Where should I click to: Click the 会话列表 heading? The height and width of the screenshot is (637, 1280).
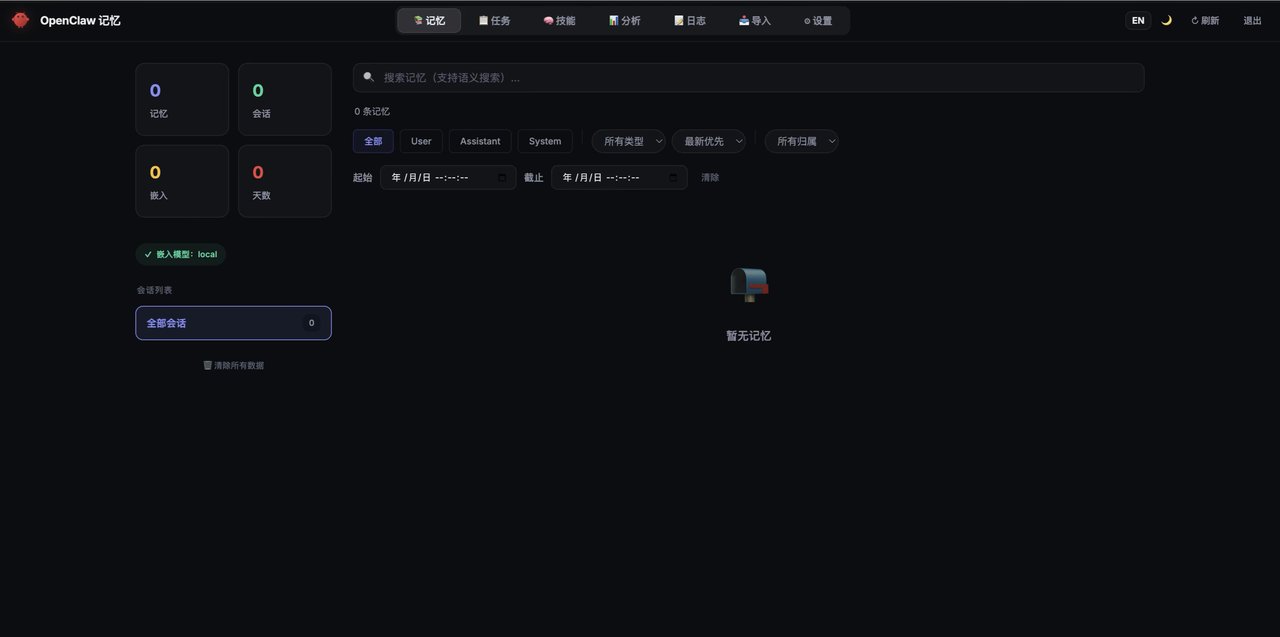coord(155,290)
